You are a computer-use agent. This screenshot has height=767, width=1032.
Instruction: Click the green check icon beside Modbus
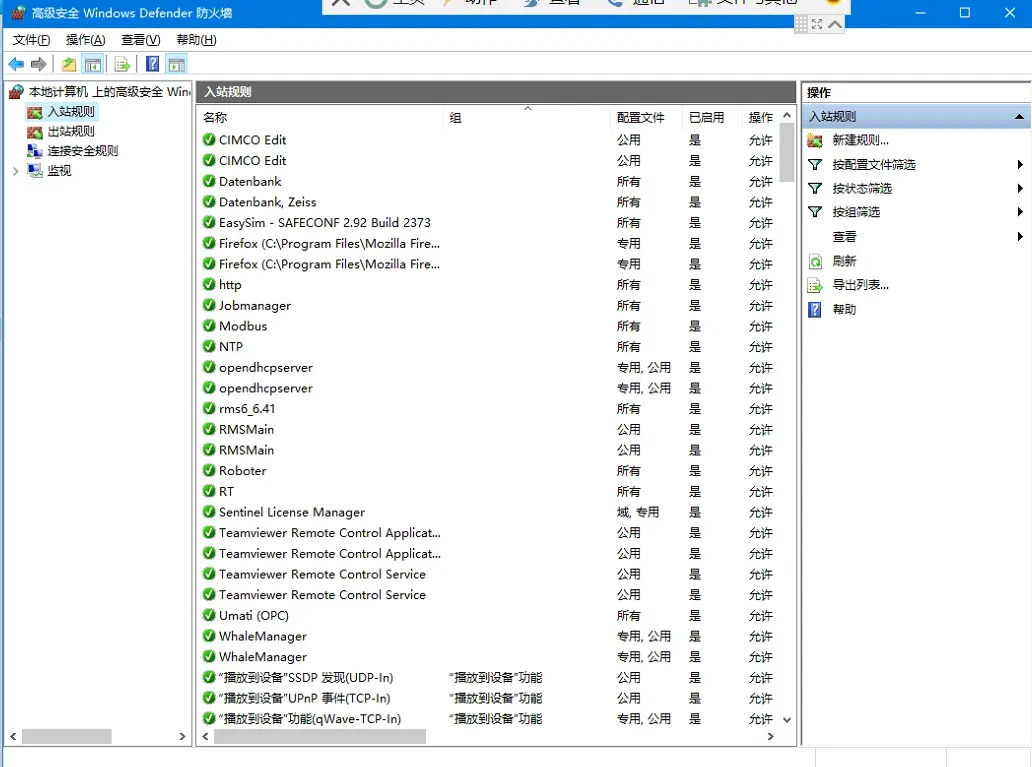(x=209, y=326)
